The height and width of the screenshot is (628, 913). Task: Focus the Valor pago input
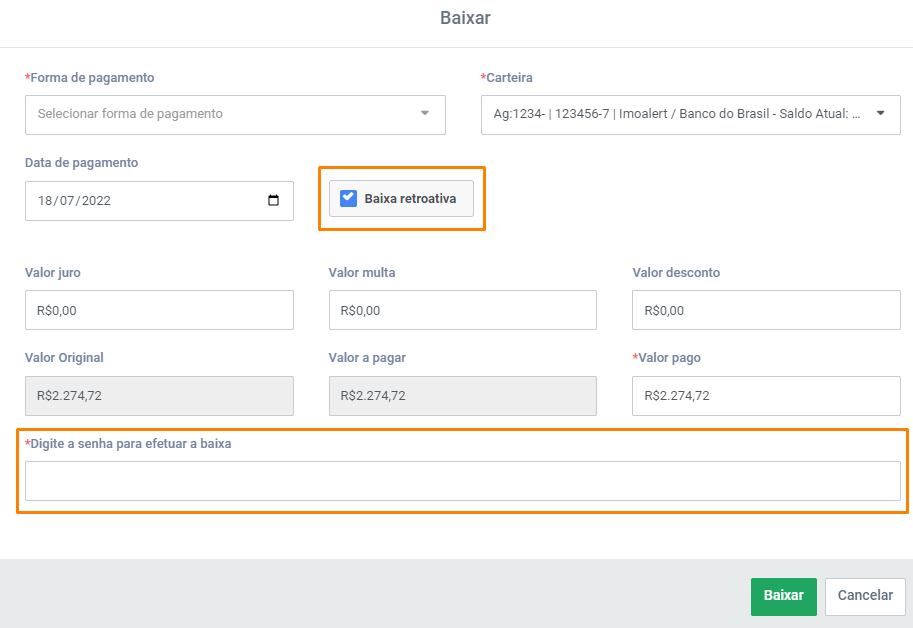[x=766, y=396]
